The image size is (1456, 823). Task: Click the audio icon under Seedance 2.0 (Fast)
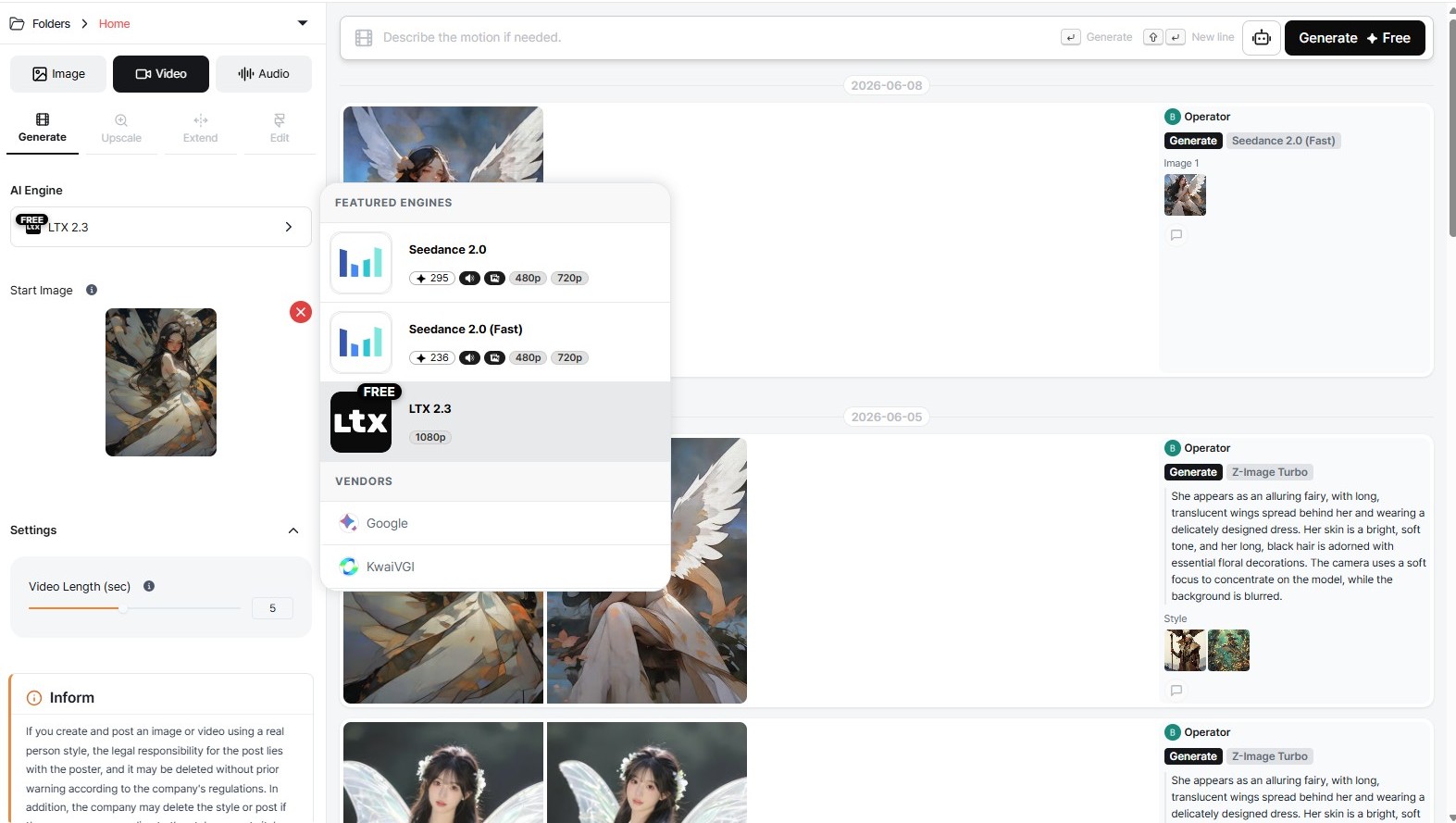(470, 358)
